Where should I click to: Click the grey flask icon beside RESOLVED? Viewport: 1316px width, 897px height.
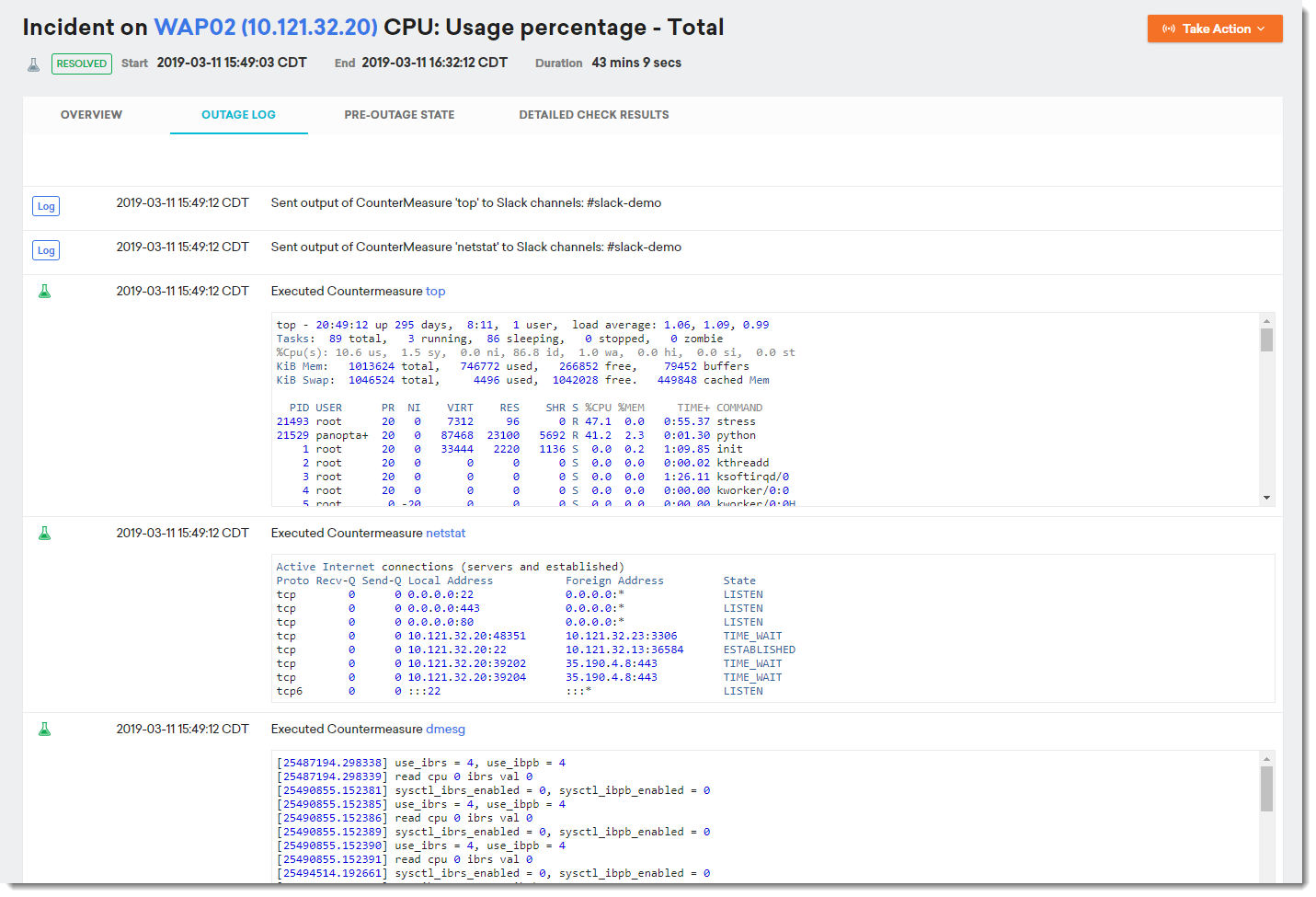[34, 64]
